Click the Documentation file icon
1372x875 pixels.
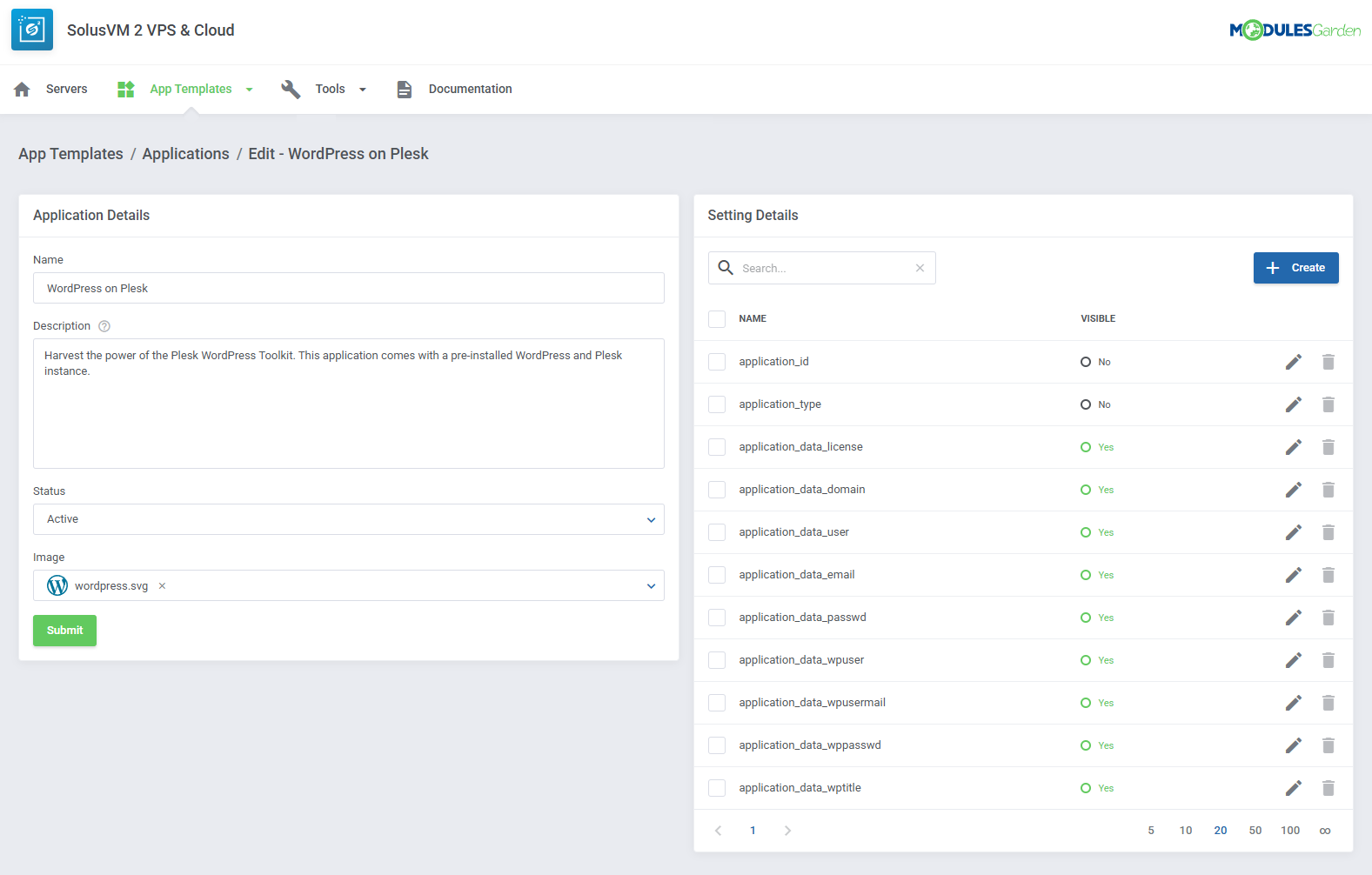coord(405,89)
